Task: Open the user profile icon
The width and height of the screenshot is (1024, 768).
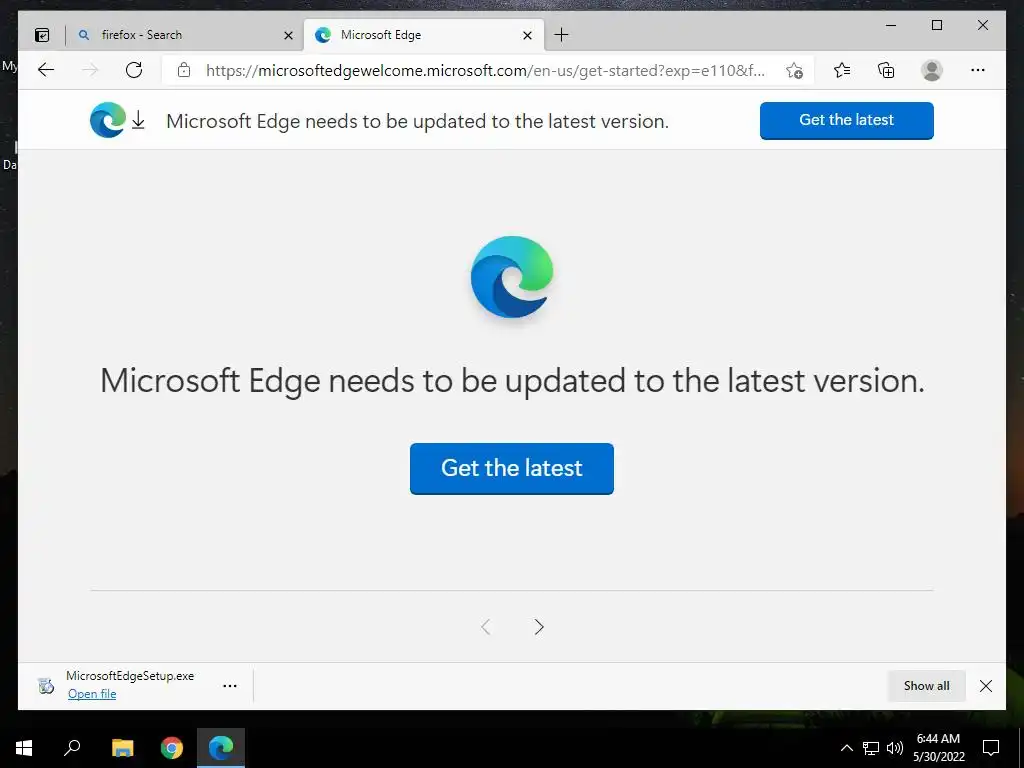Action: (x=932, y=70)
